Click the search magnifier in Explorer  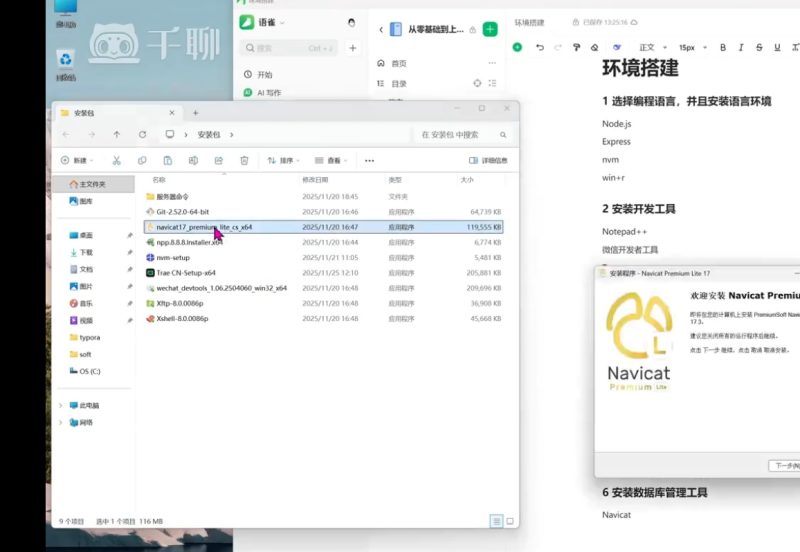[x=503, y=135]
